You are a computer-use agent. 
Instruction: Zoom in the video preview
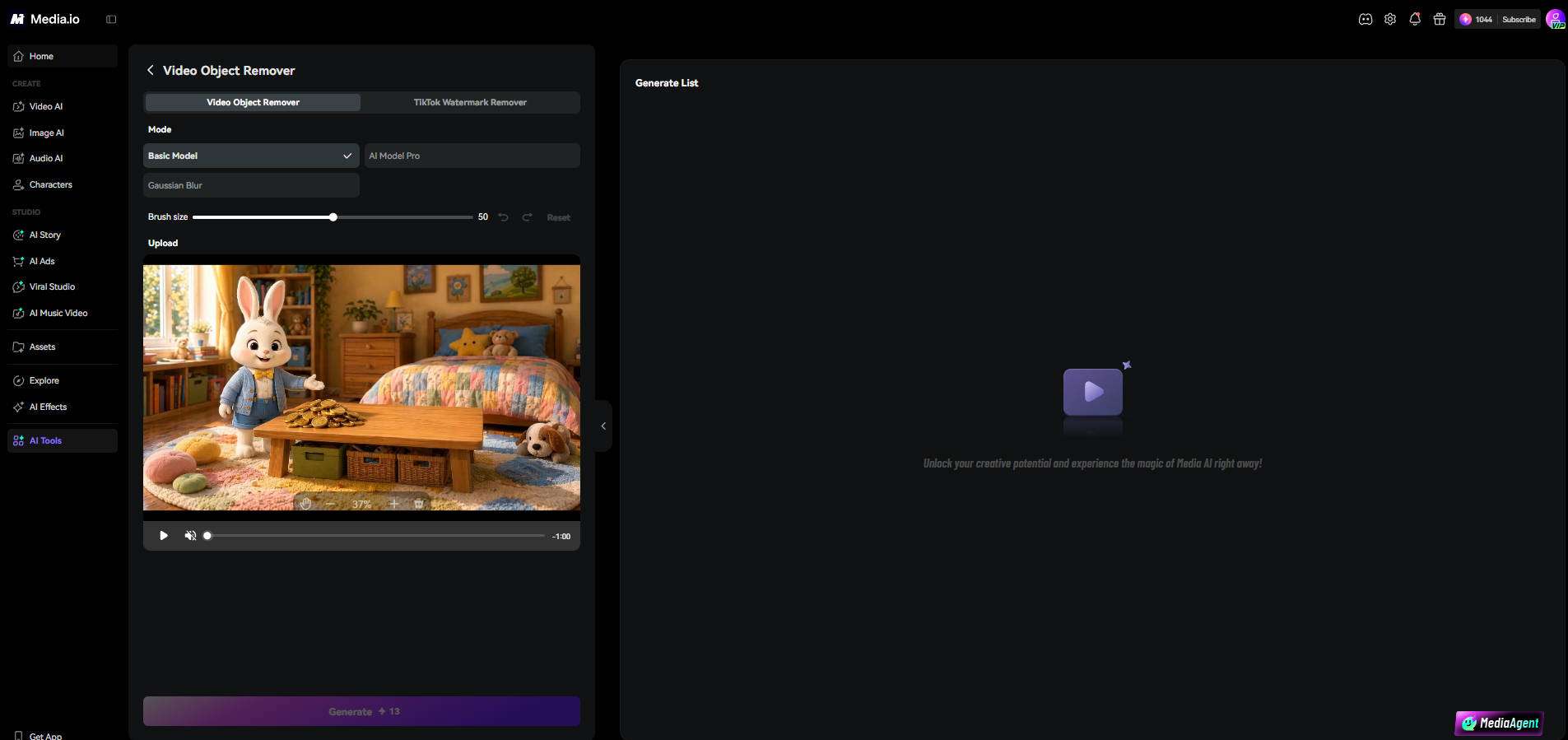tap(394, 504)
